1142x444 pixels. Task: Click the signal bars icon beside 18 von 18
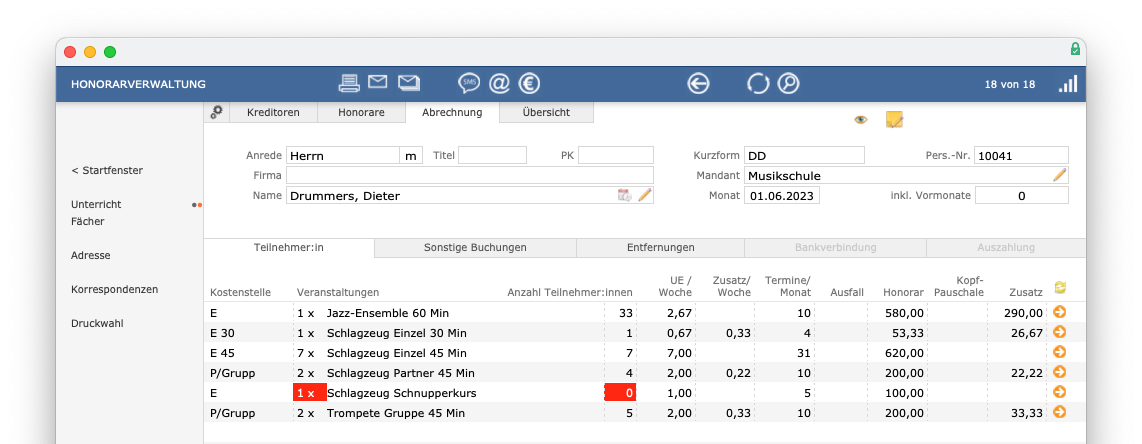1068,84
